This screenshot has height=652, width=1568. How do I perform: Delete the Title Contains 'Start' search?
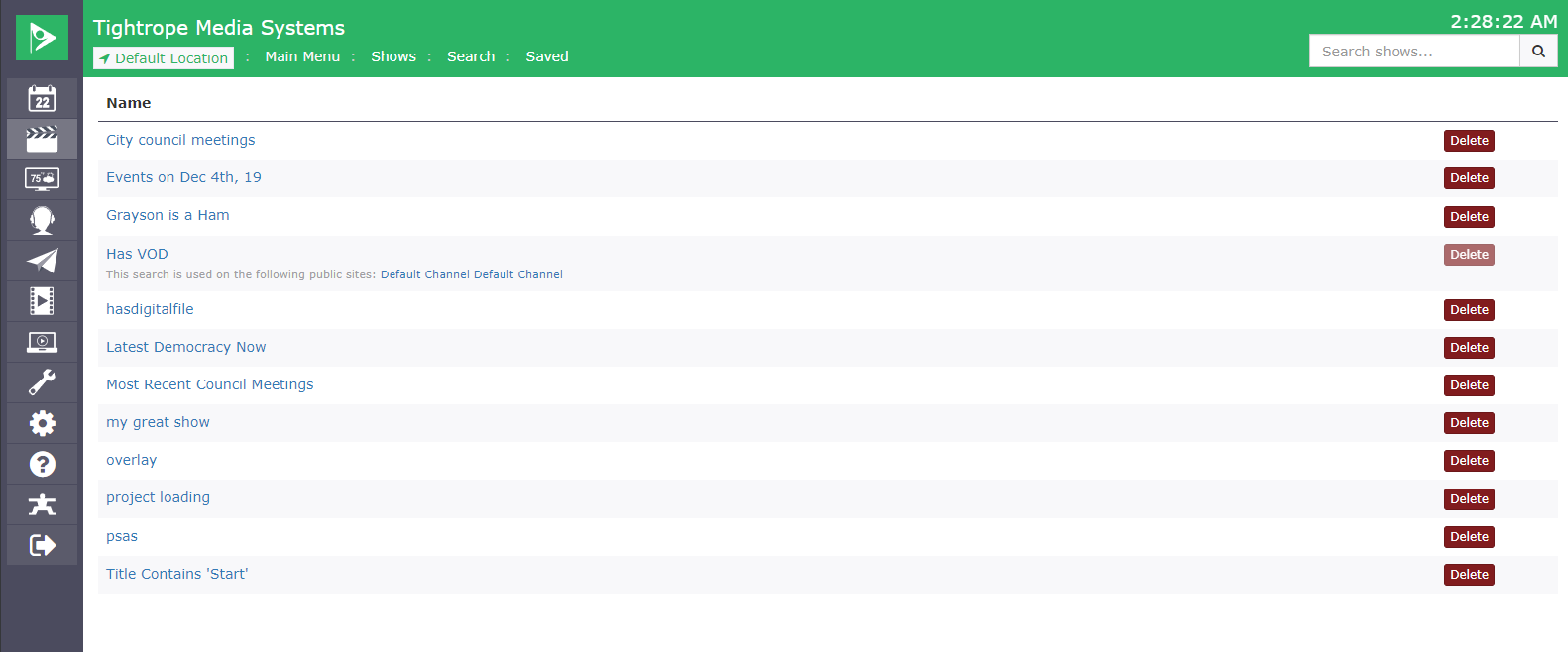(1469, 575)
